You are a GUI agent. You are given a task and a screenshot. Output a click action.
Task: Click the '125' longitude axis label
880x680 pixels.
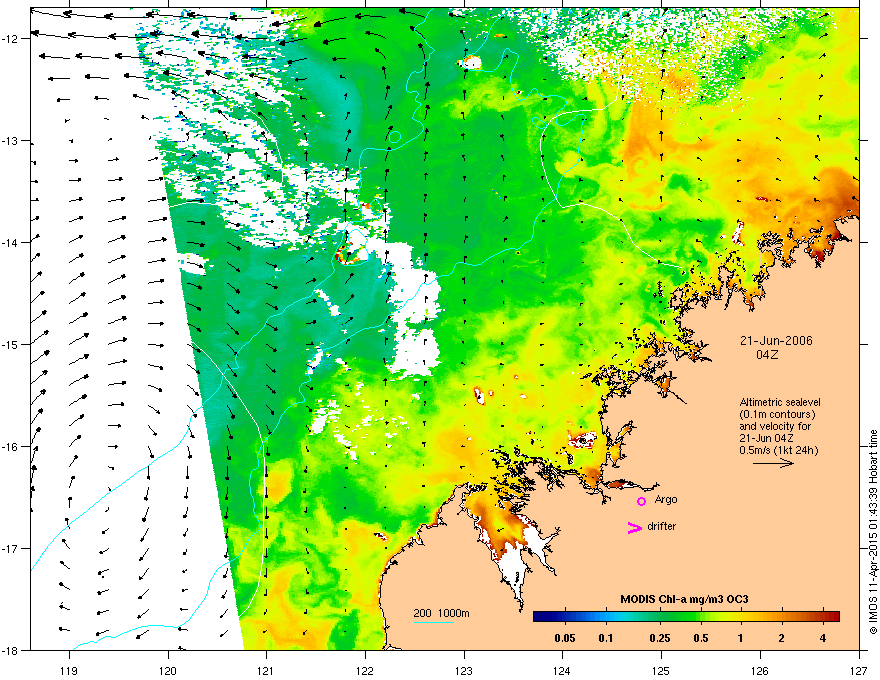662,671
